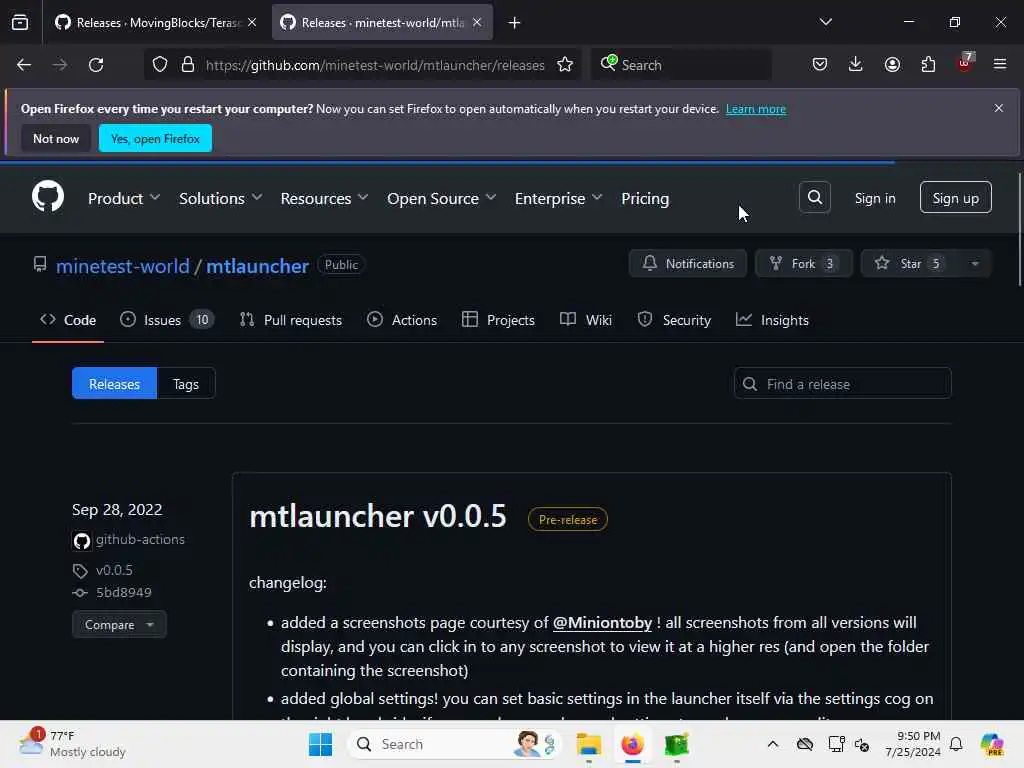Click the Pricing link

(645, 199)
